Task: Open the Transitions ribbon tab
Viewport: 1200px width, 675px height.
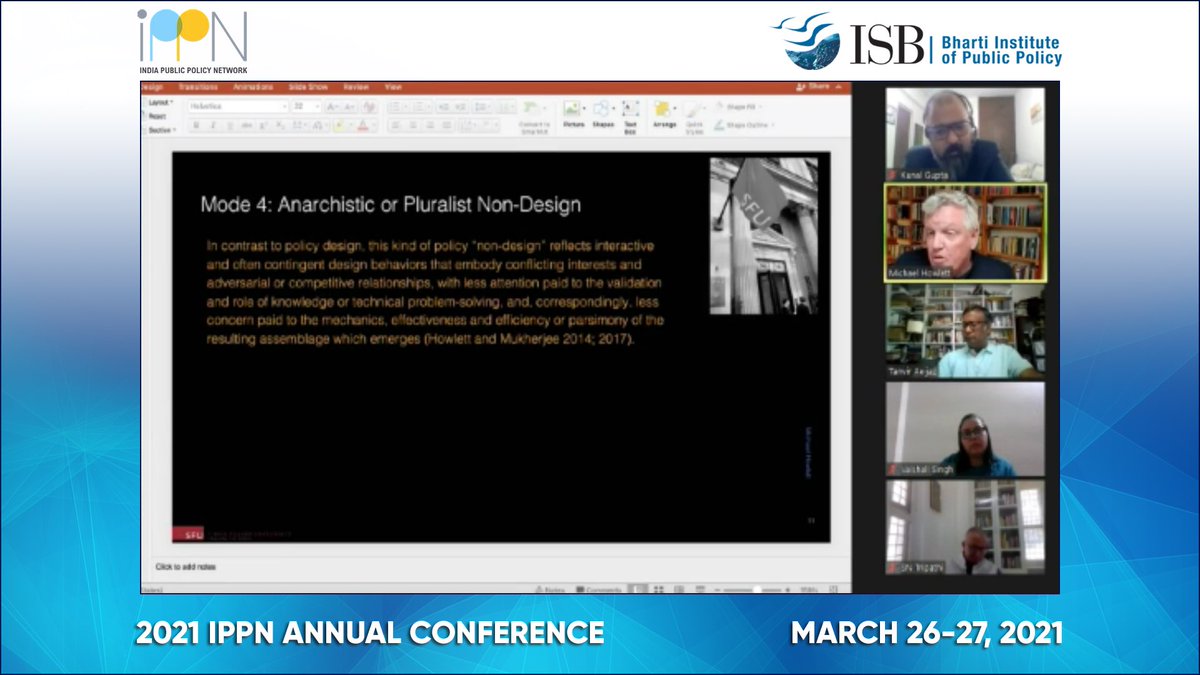Action: pyautogui.click(x=198, y=87)
